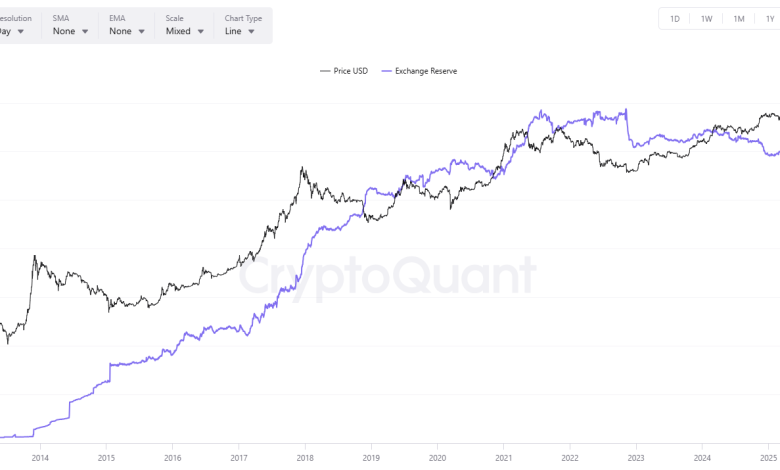Viewport: 780px width, 470px height.
Task: Click the purple Exchange Reserve legend marker
Action: point(388,71)
